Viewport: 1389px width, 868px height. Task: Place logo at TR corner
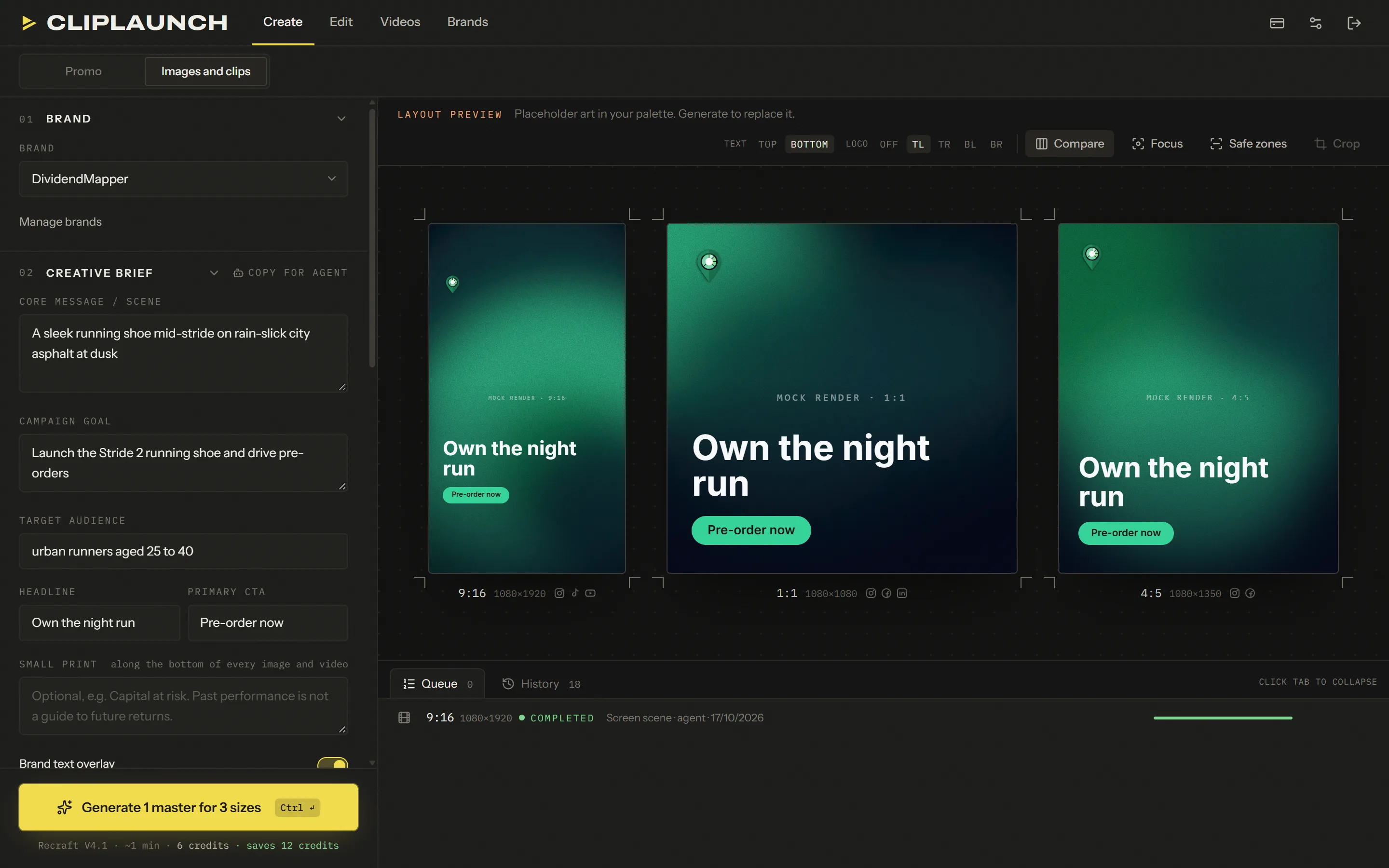(x=944, y=144)
